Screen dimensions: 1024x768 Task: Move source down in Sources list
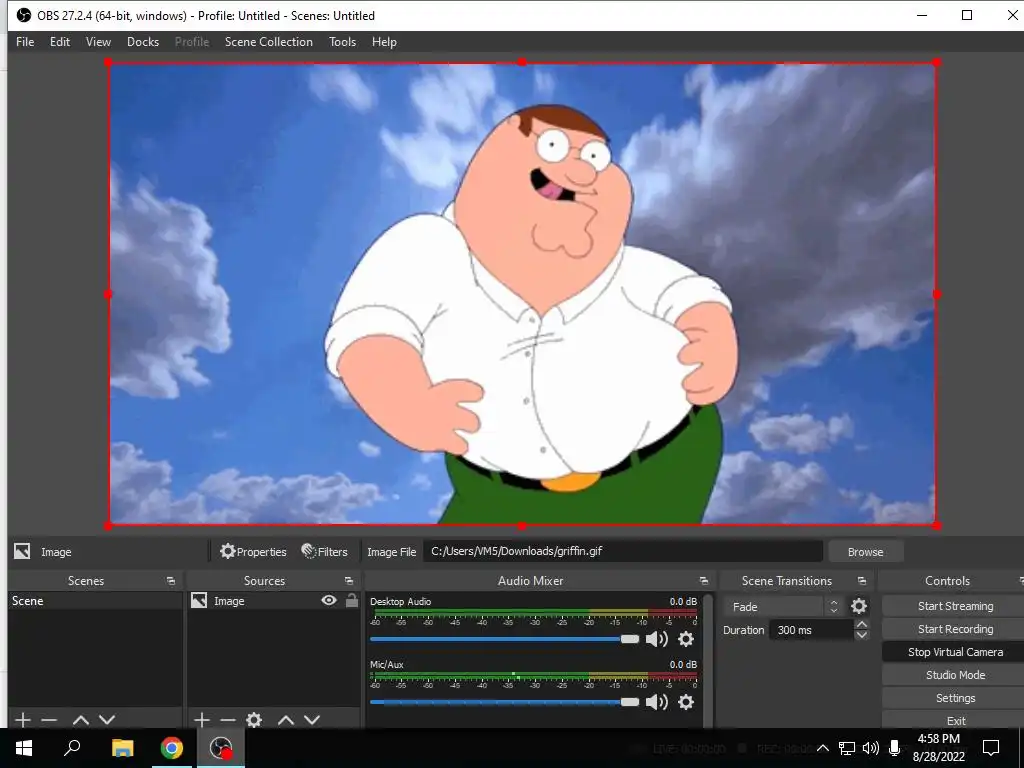[312, 720]
